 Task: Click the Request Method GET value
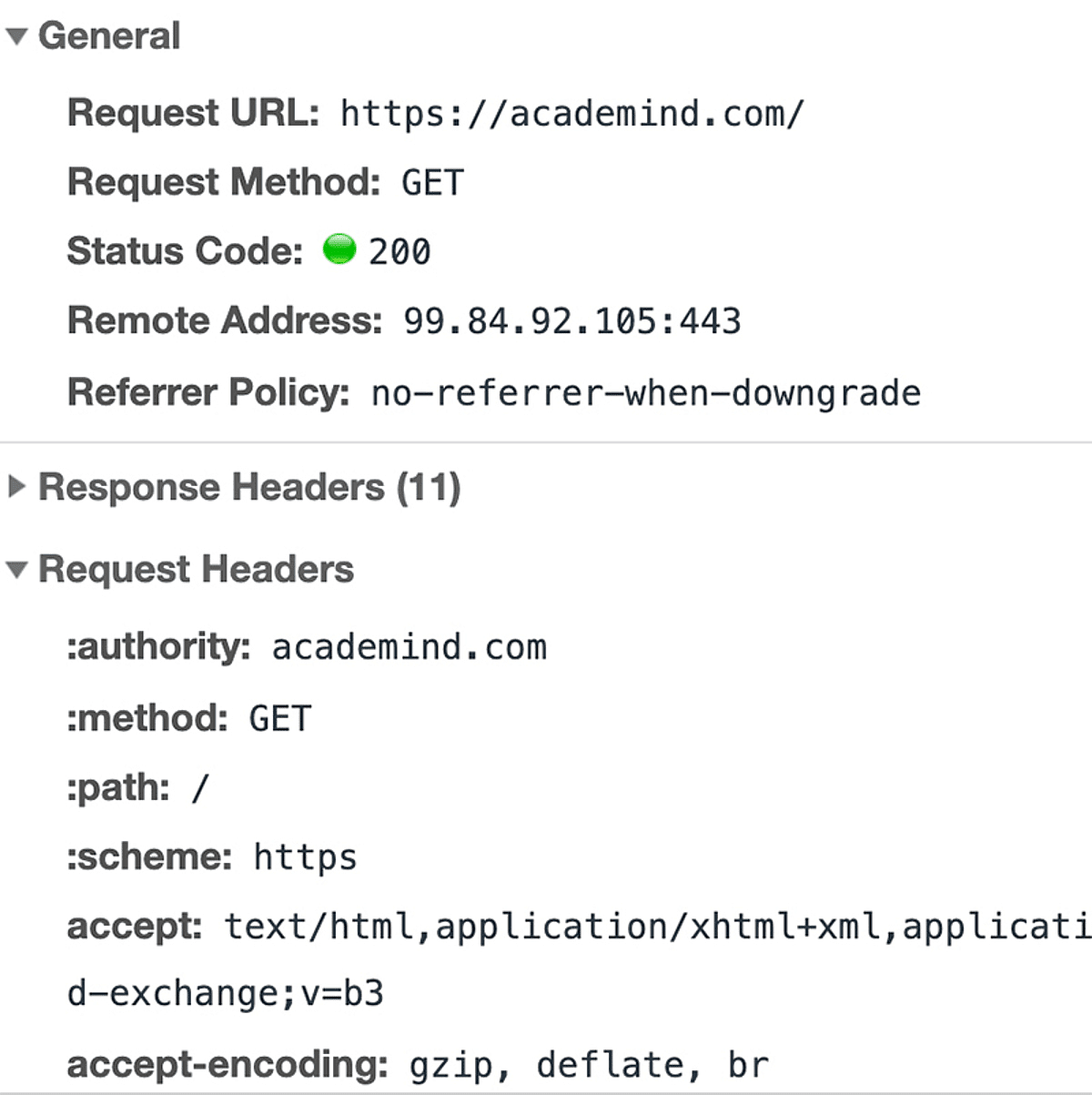pyautogui.click(x=431, y=181)
